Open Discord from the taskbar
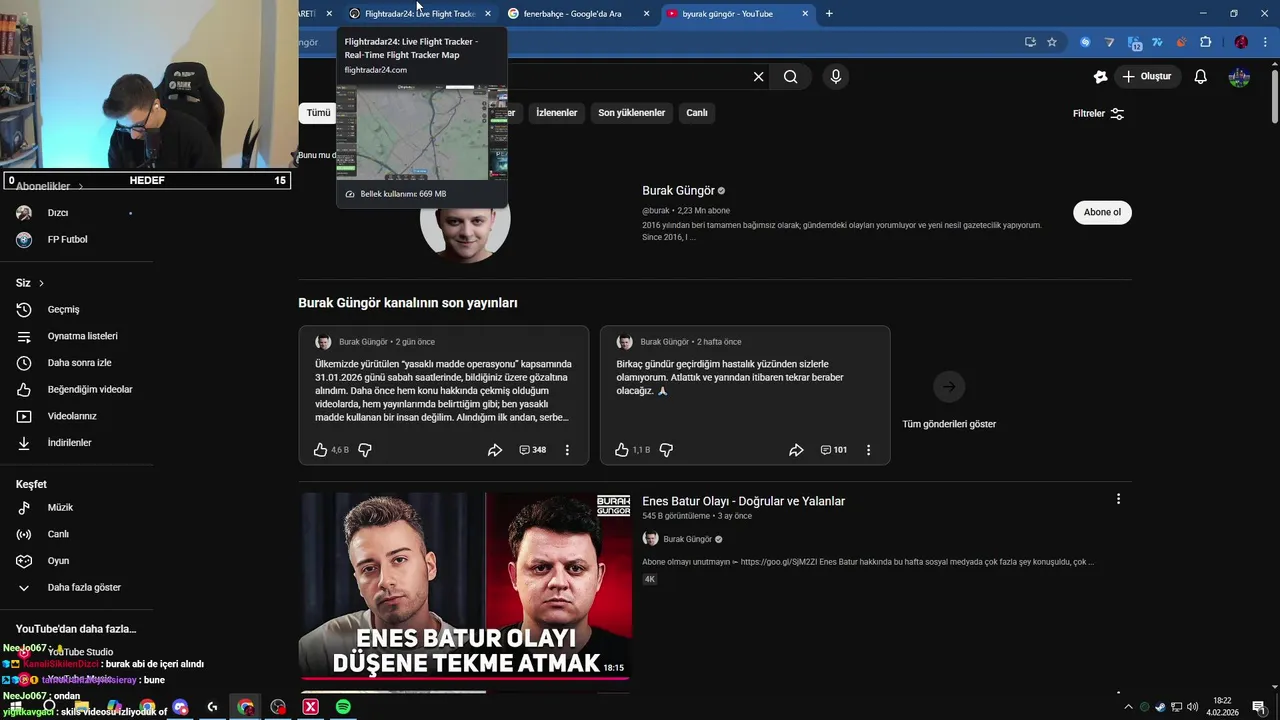1280x720 pixels. [x=180, y=707]
